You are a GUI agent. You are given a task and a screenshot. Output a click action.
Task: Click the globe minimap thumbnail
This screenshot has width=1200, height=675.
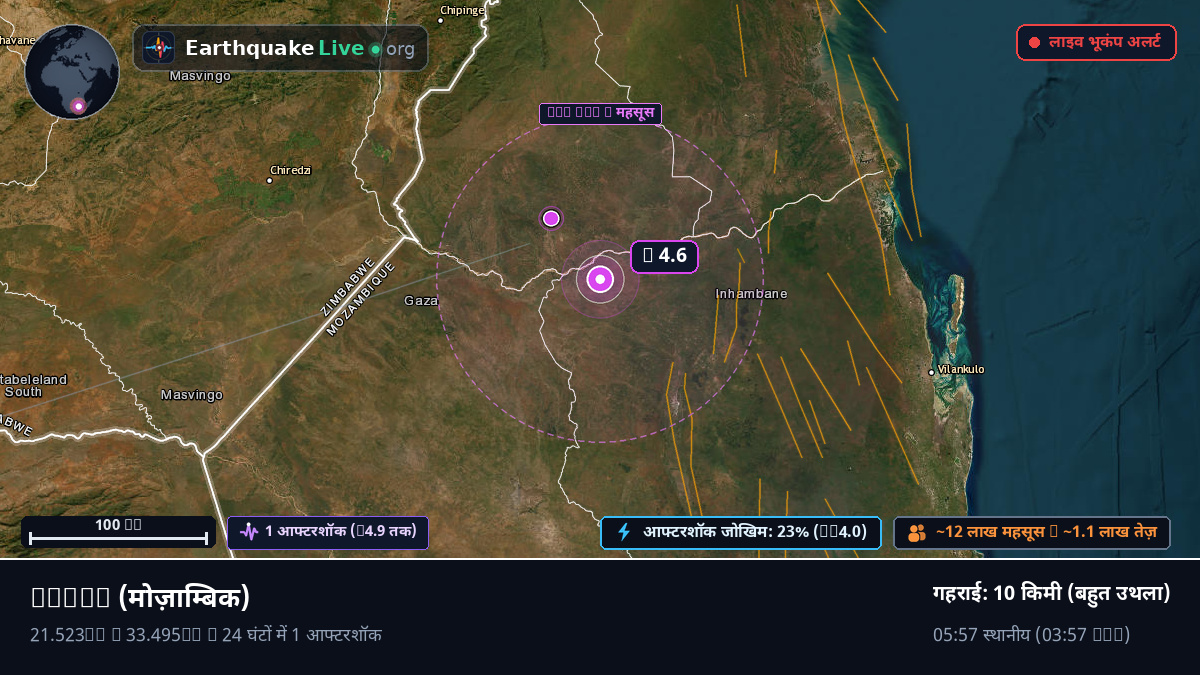point(72,72)
